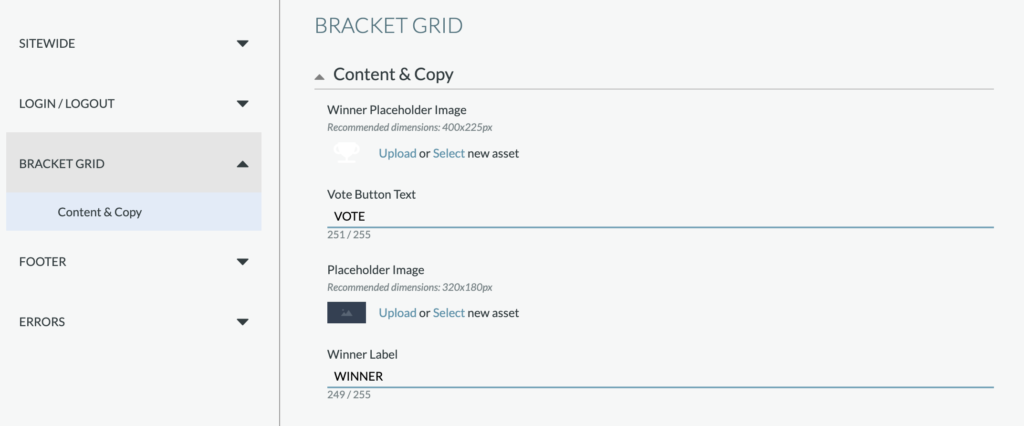Collapse the Content & Copy panel triangle

click(x=319, y=76)
